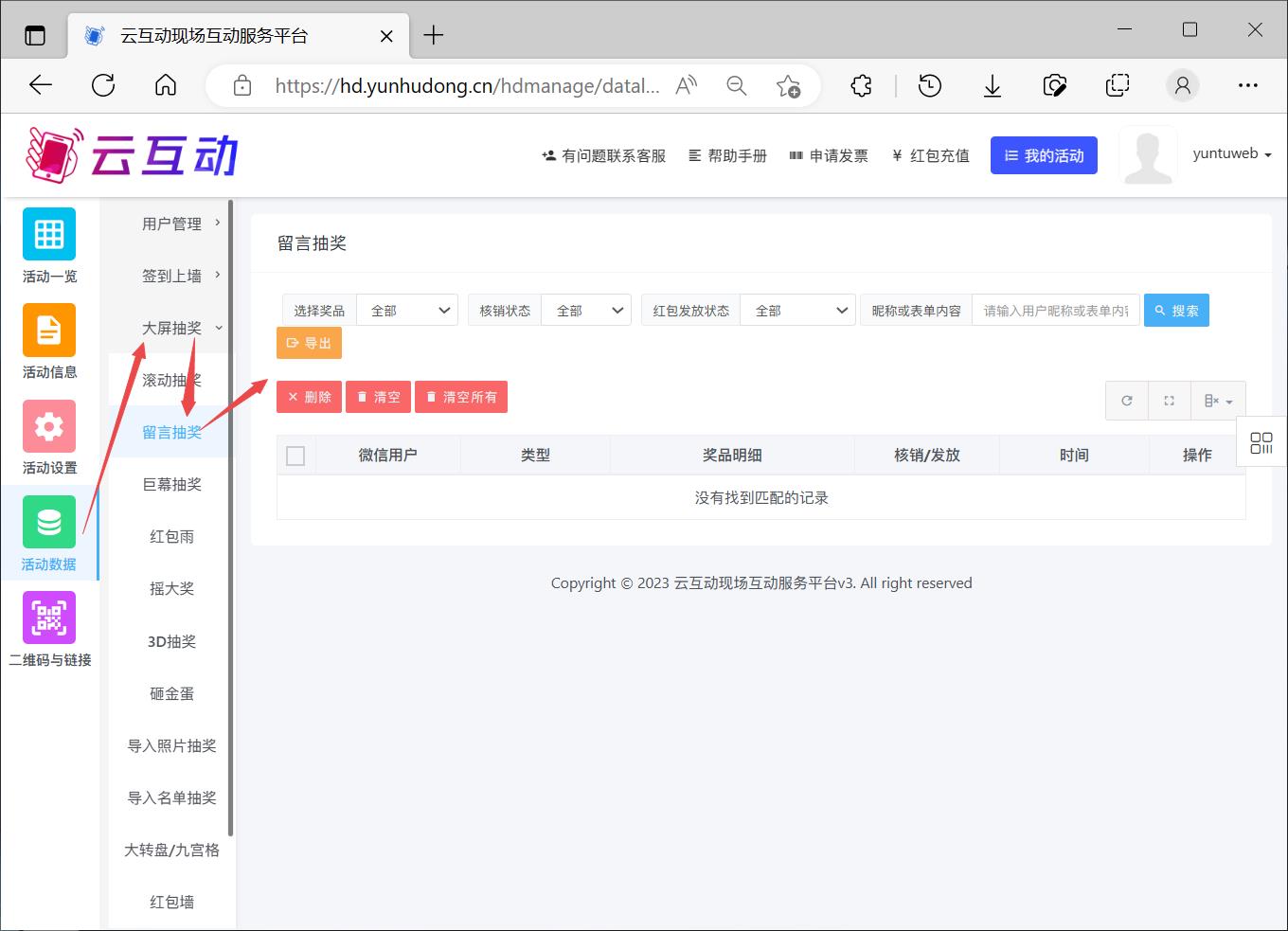Open the 活动信息 document icon
This screenshot has width=1288, height=931.
pos(49,330)
